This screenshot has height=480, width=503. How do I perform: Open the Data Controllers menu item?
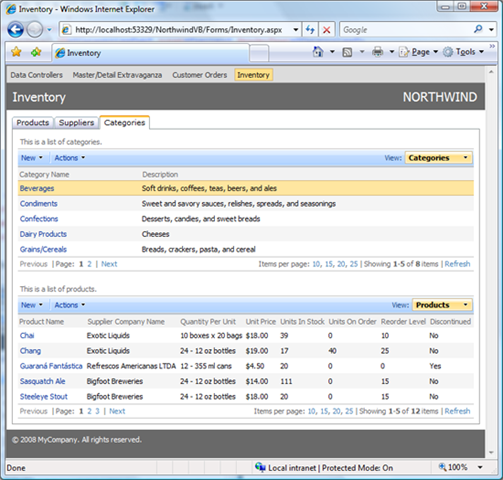pos(36,75)
